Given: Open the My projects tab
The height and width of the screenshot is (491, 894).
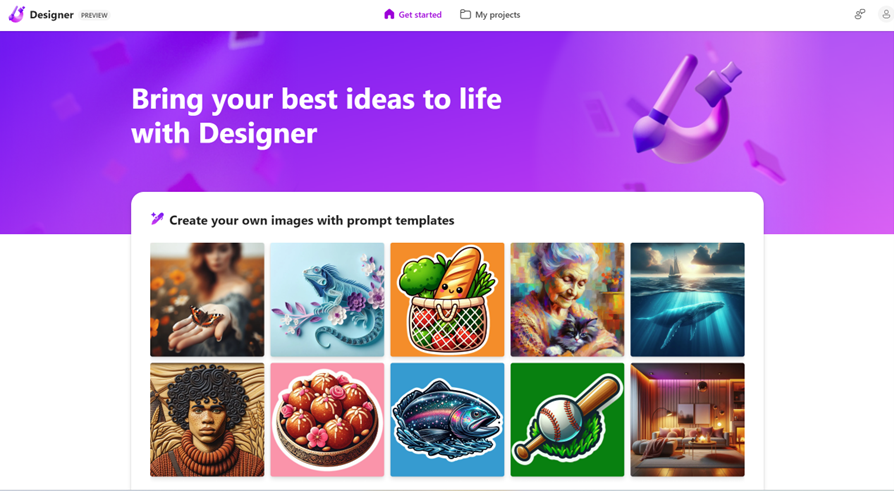Looking at the screenshot, I should pos(490,14).
